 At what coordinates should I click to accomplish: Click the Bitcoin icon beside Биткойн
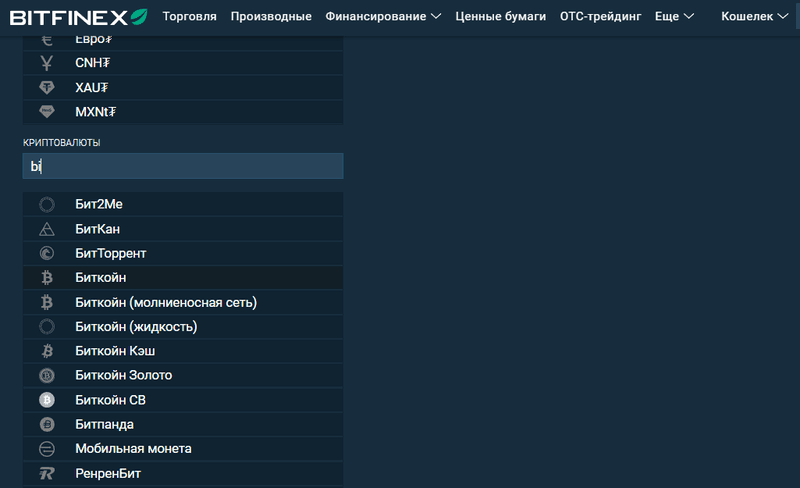click(46, 278)
